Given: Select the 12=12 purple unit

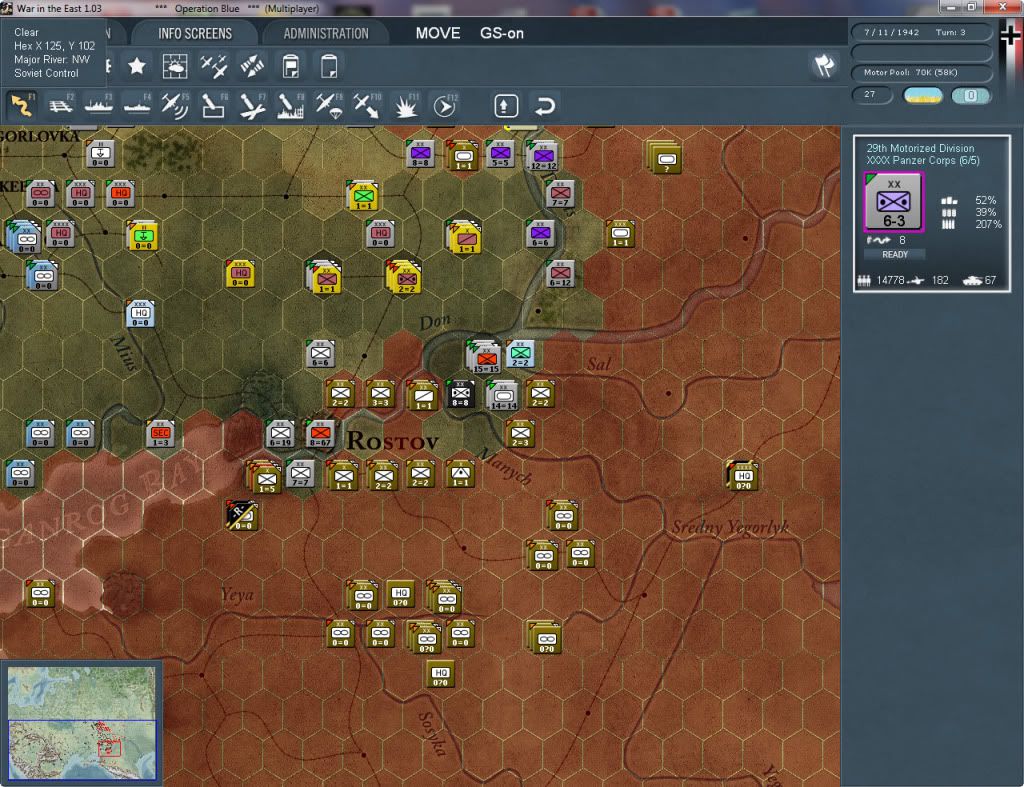Looking at the screenshot, I should point(543,157).
